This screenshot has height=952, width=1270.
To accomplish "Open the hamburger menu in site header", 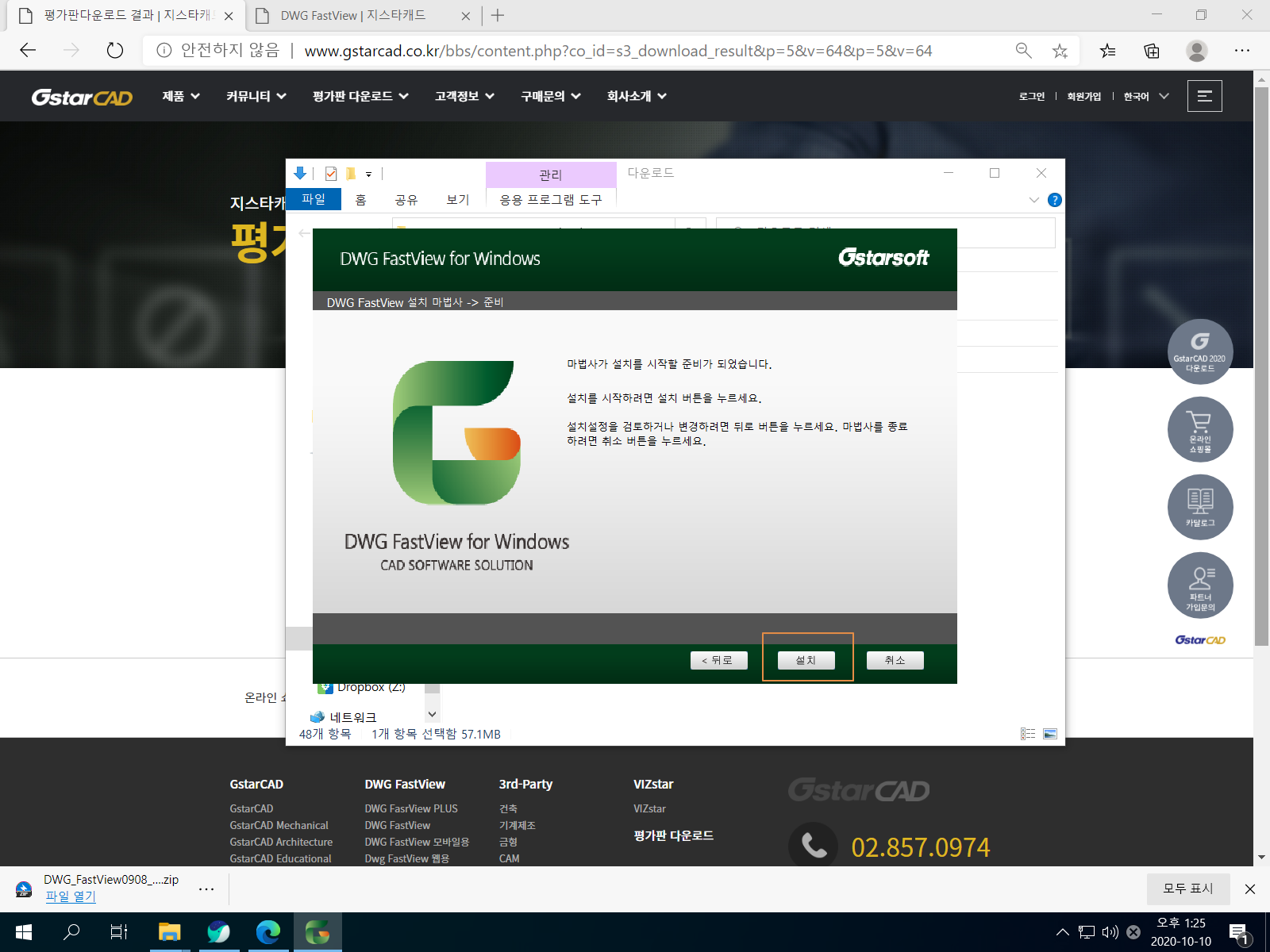I will (x=1204, y=96).
